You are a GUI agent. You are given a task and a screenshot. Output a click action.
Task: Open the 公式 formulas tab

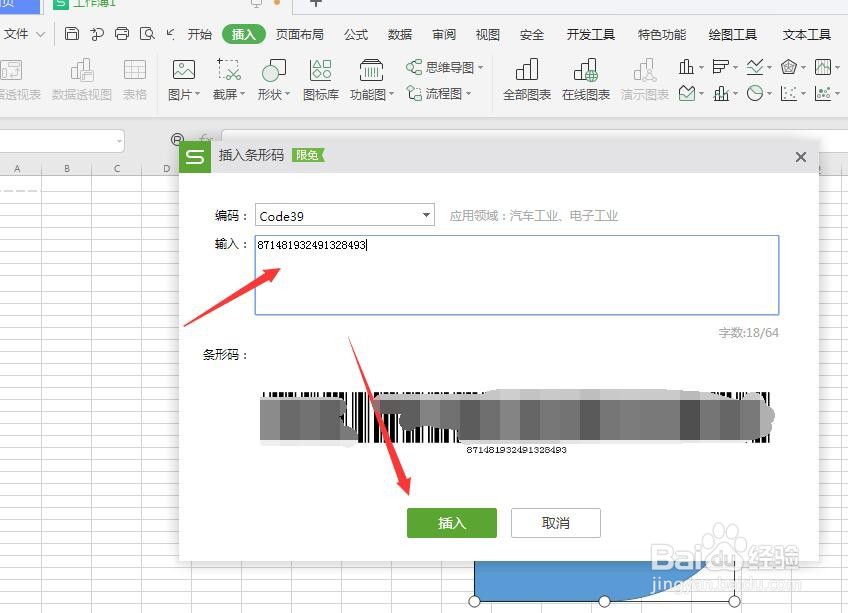356,34
